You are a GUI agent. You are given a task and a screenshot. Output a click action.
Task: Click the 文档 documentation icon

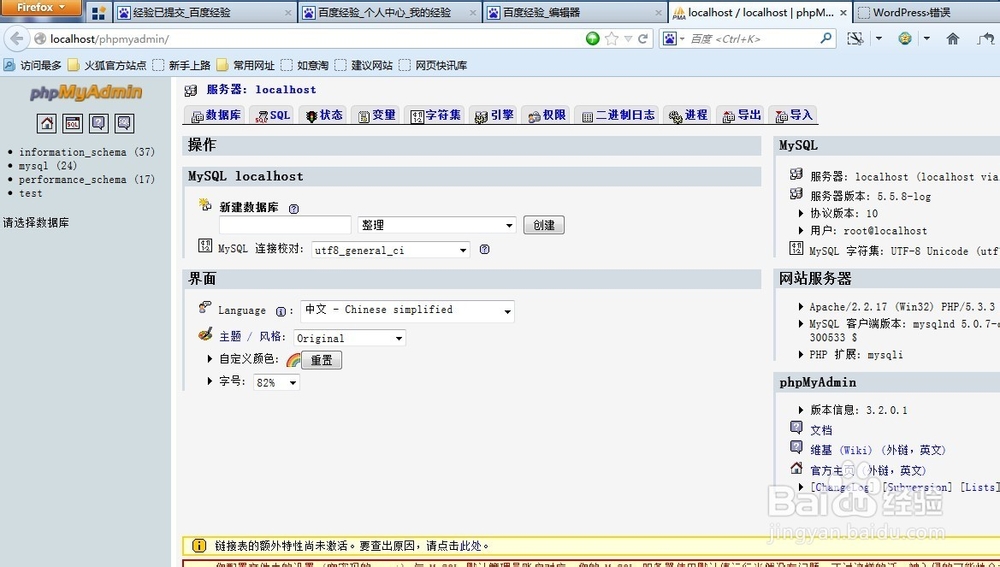click(x=796, y=427)
